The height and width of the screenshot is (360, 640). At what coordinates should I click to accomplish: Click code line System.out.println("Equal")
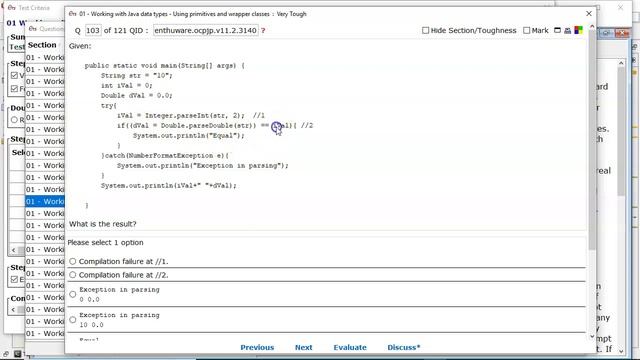point(189,136)
